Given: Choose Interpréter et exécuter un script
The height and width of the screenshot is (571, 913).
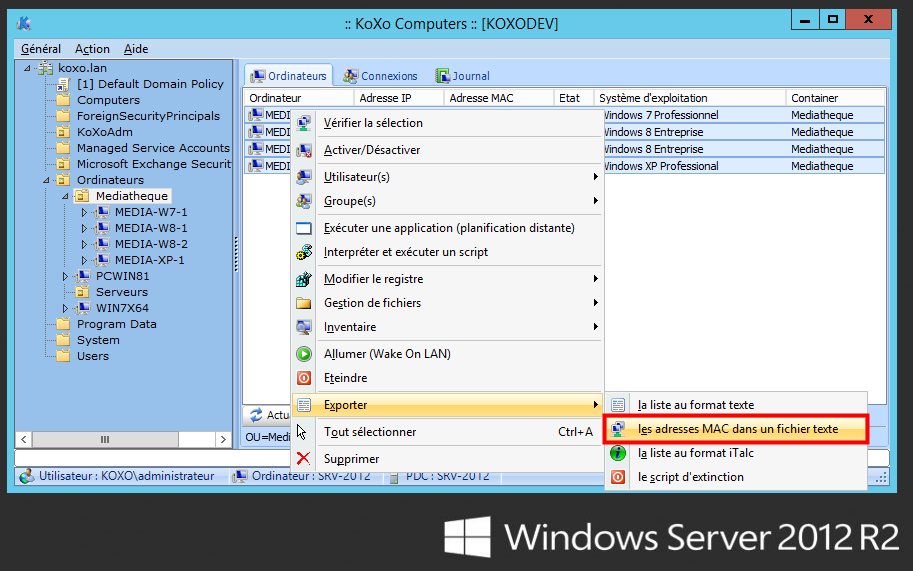Looking at the screenshot, I should pyautogui.click(x=447, y=252).
